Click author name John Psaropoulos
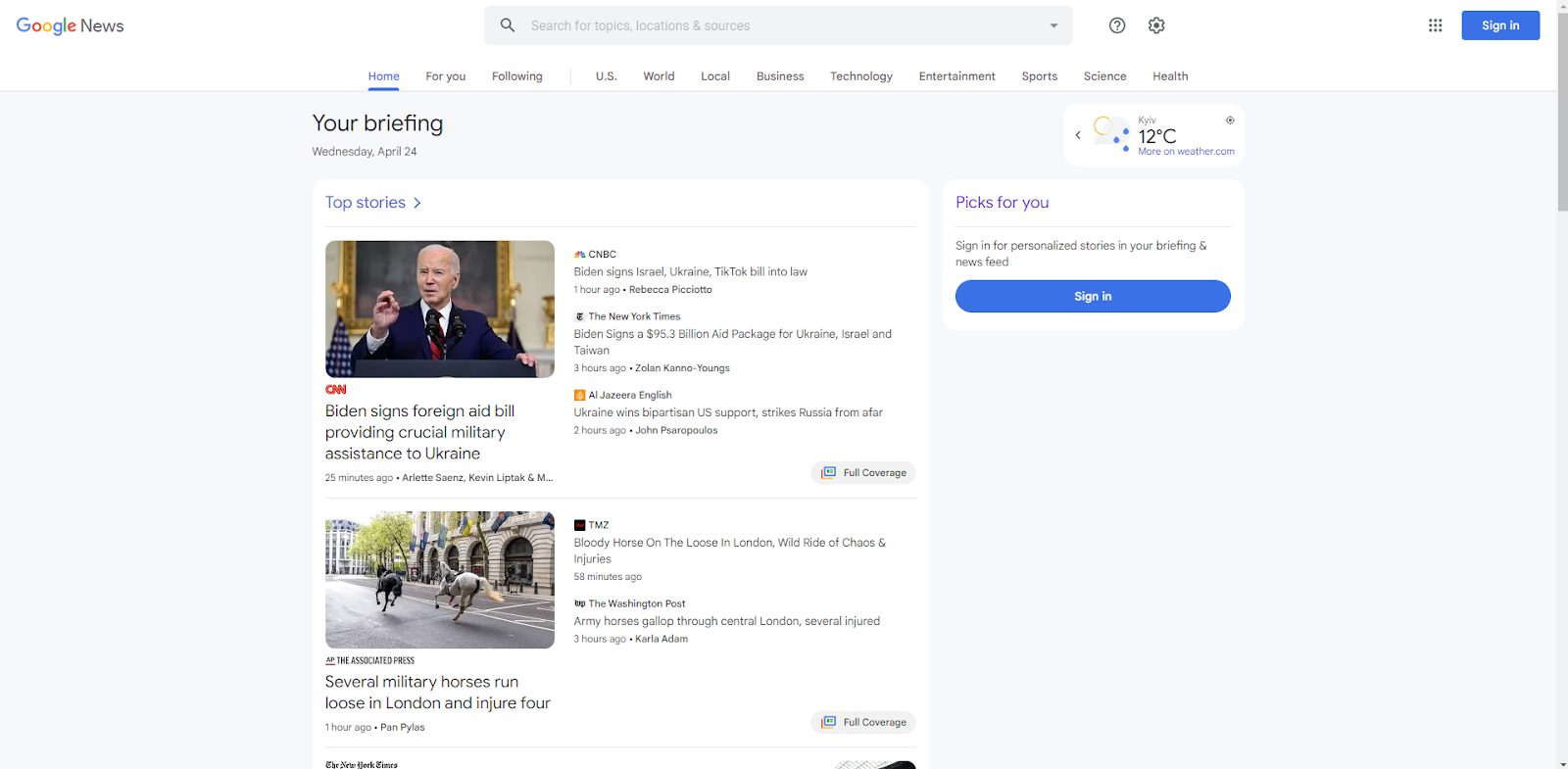Viewport: 1568px width, 769px height. 676,430
